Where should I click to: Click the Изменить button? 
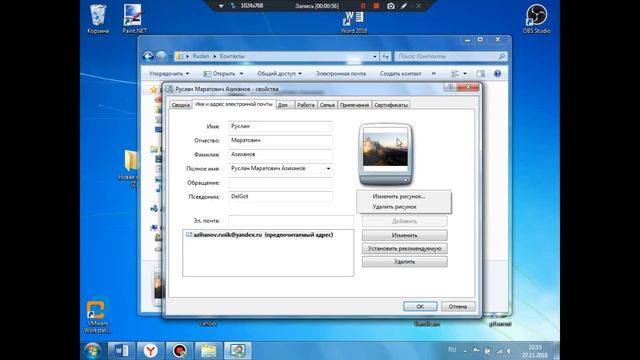click(x=404, y=235)
